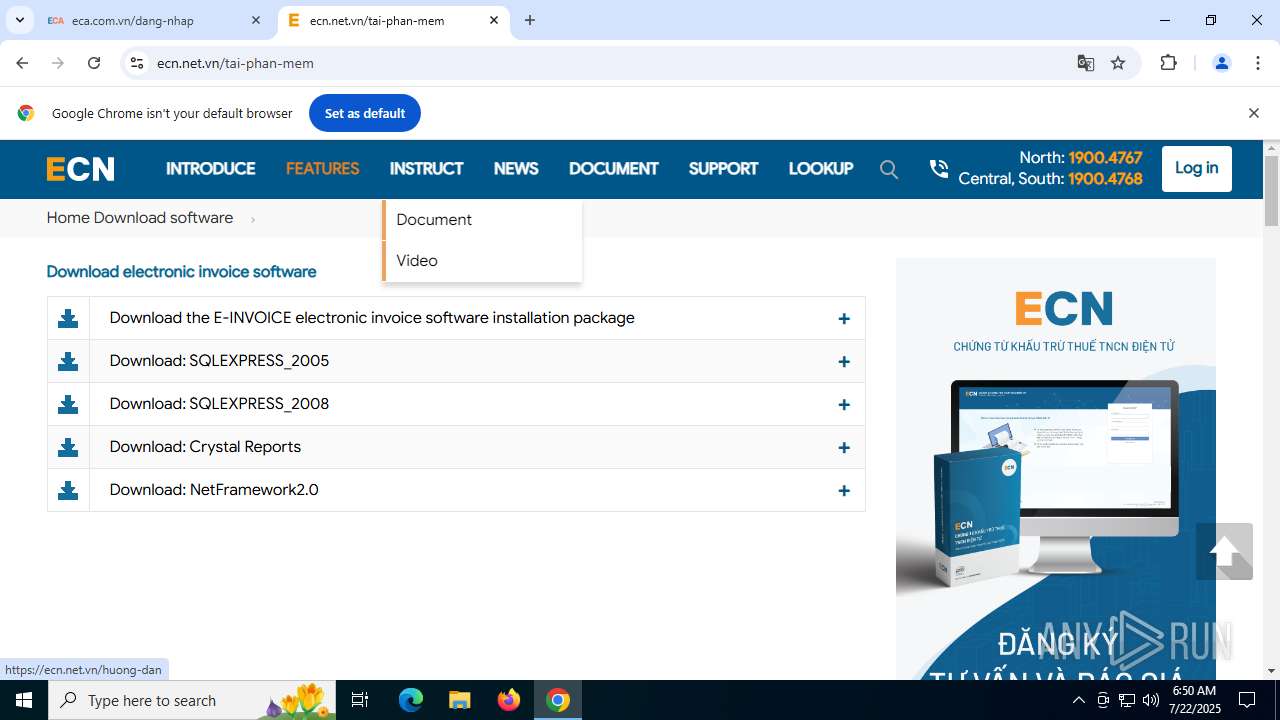Launch Microsoft Edge from taskbar

411,700
